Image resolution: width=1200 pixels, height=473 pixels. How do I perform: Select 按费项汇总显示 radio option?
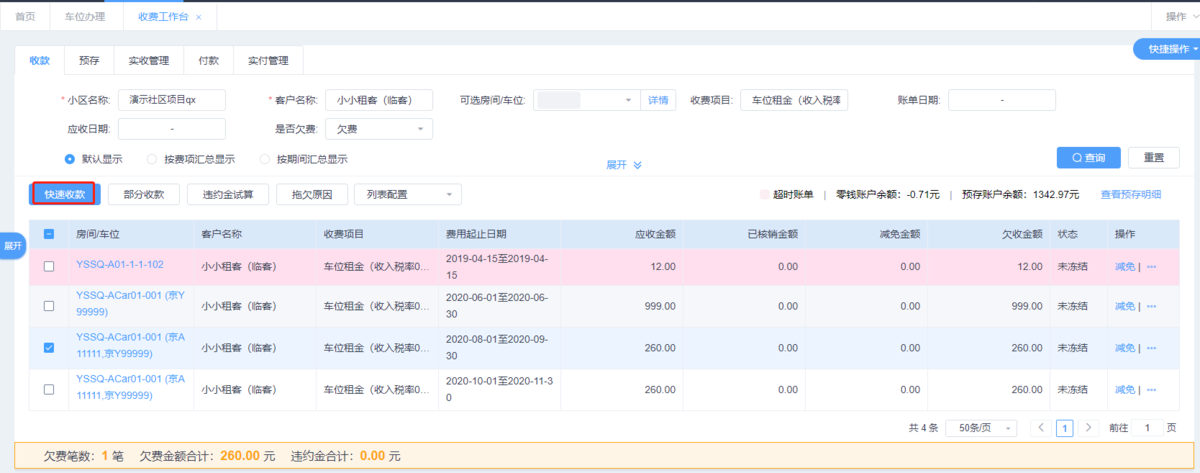[152, 159]
